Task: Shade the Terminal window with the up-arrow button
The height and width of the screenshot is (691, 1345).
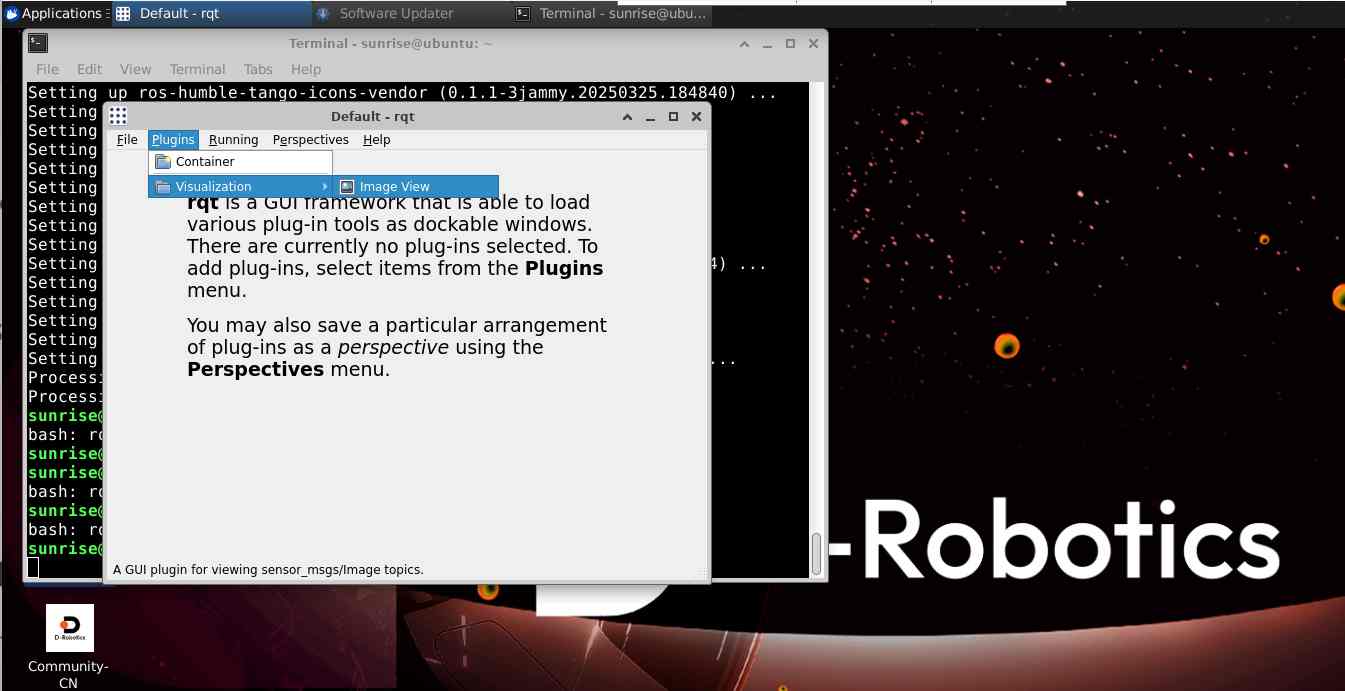Action: point(744,44)
